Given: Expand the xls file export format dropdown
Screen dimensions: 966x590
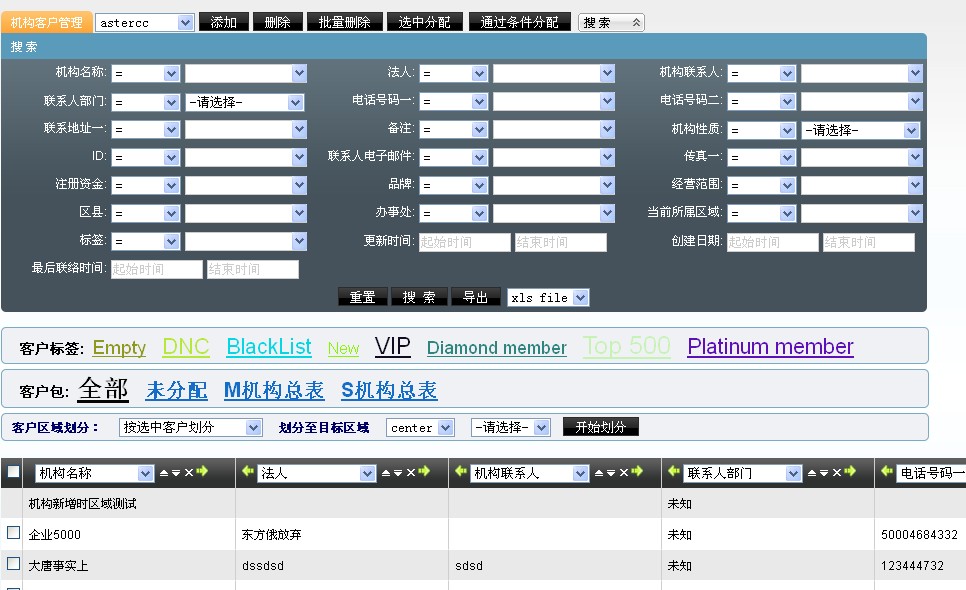Looking at the screenshot, I should (581, 297).
